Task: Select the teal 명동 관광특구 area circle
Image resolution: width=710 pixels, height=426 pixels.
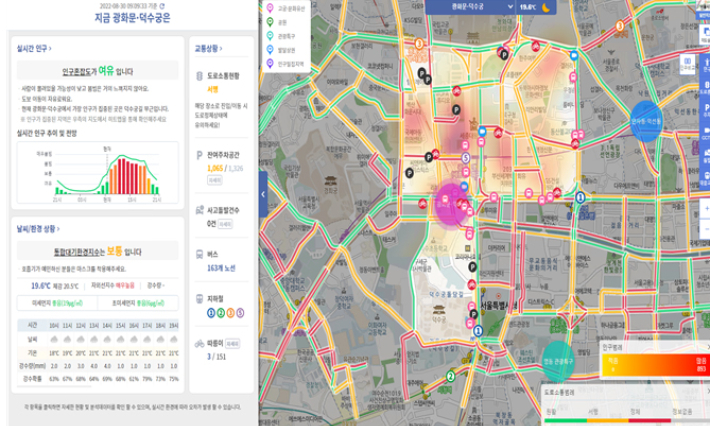Action: [559, 362]
